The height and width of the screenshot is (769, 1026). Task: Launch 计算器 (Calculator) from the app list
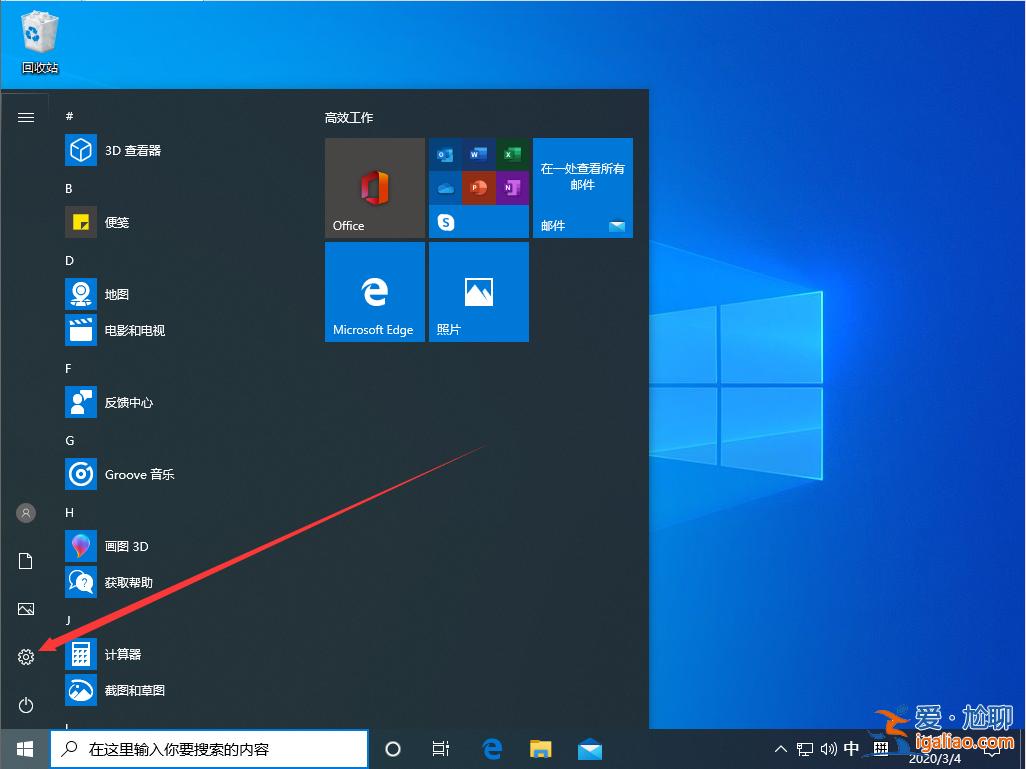click(122, 654)
